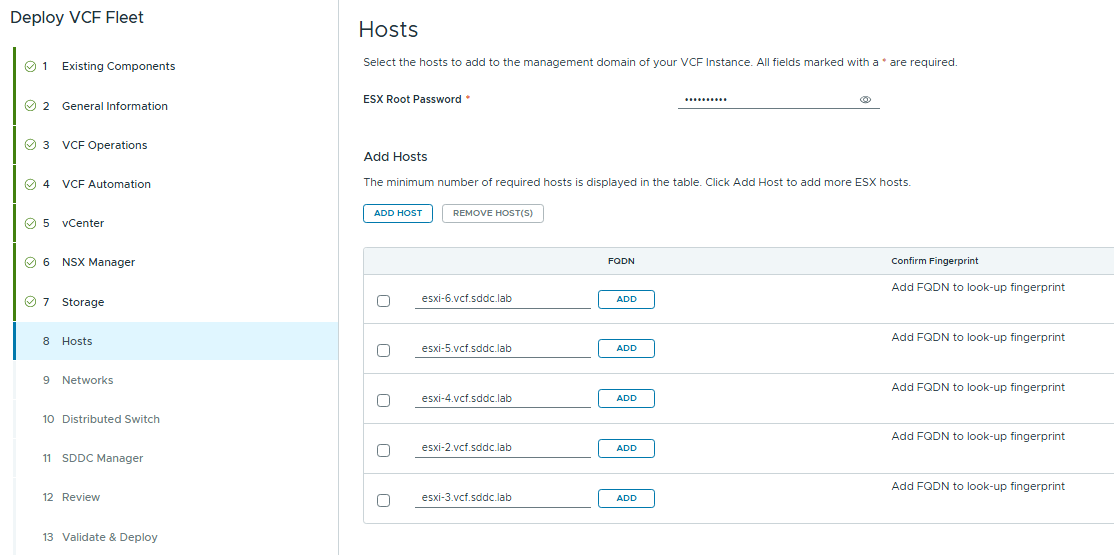This screenshot has width=1114, height=555.
Task: Click the Storage step completed icon
Action: click(30, 302)
